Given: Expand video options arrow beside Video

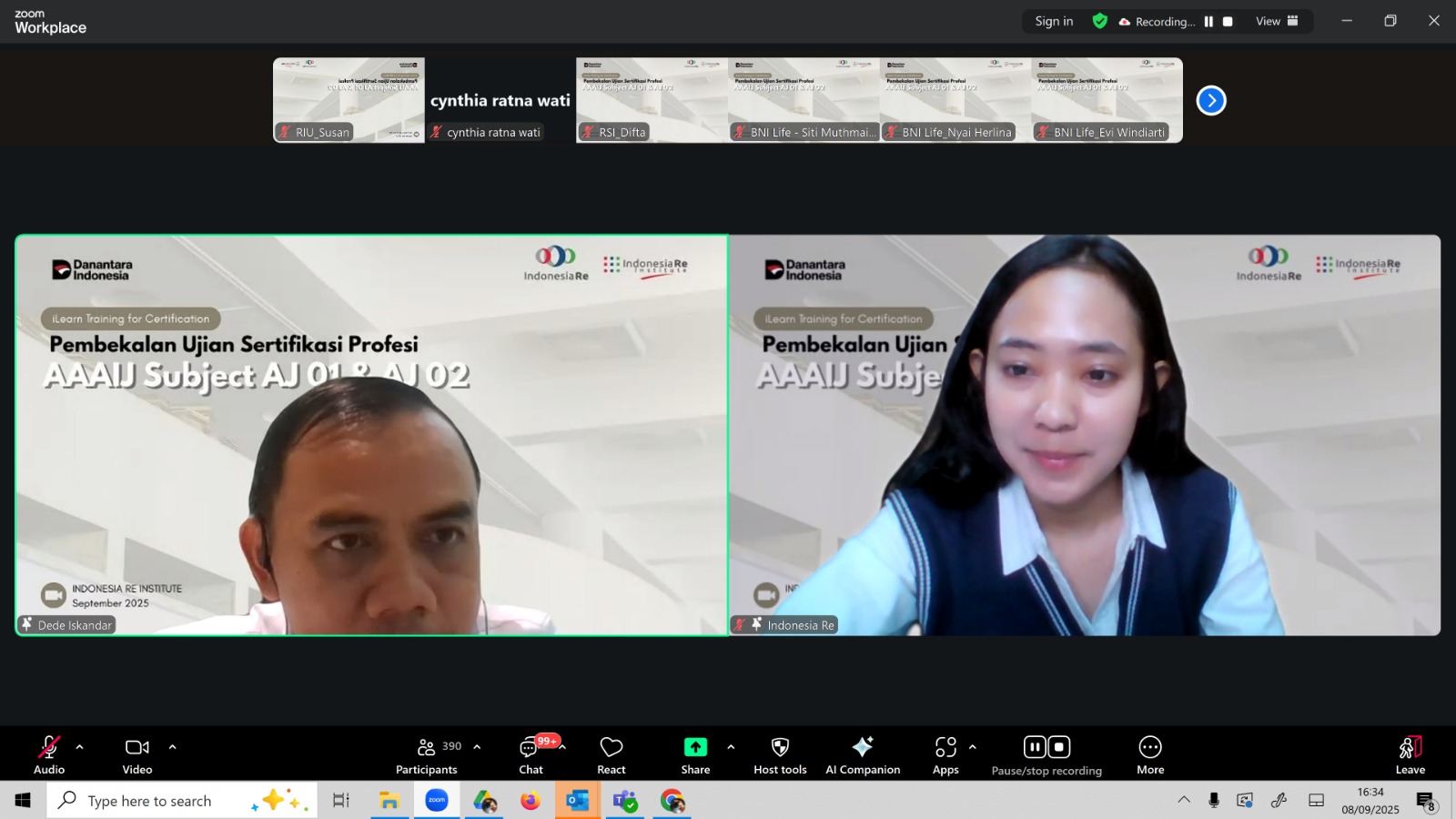Looking at the screenshot, I should click(x=172, y=747).
